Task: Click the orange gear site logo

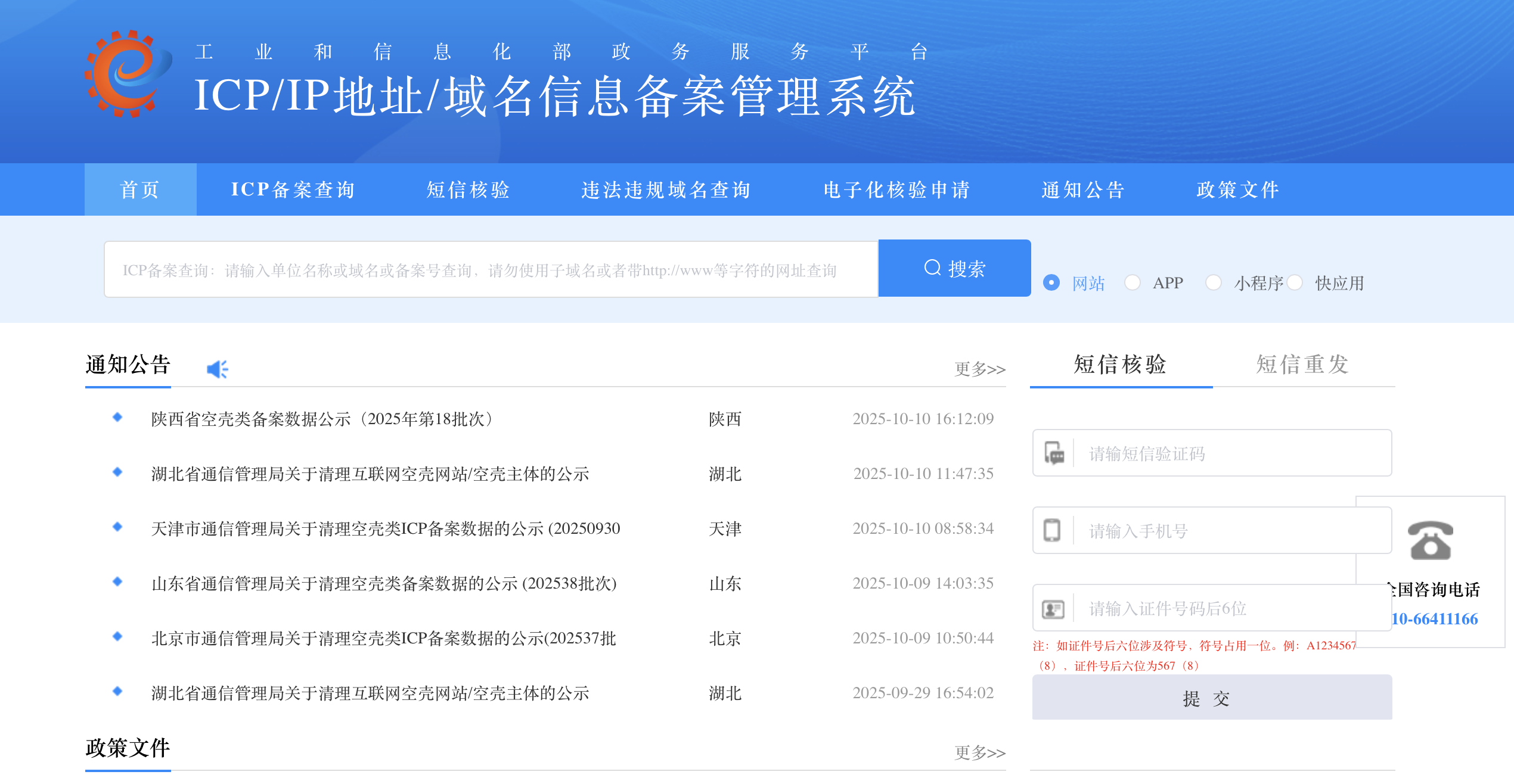Action: click(x=127, y=74)
